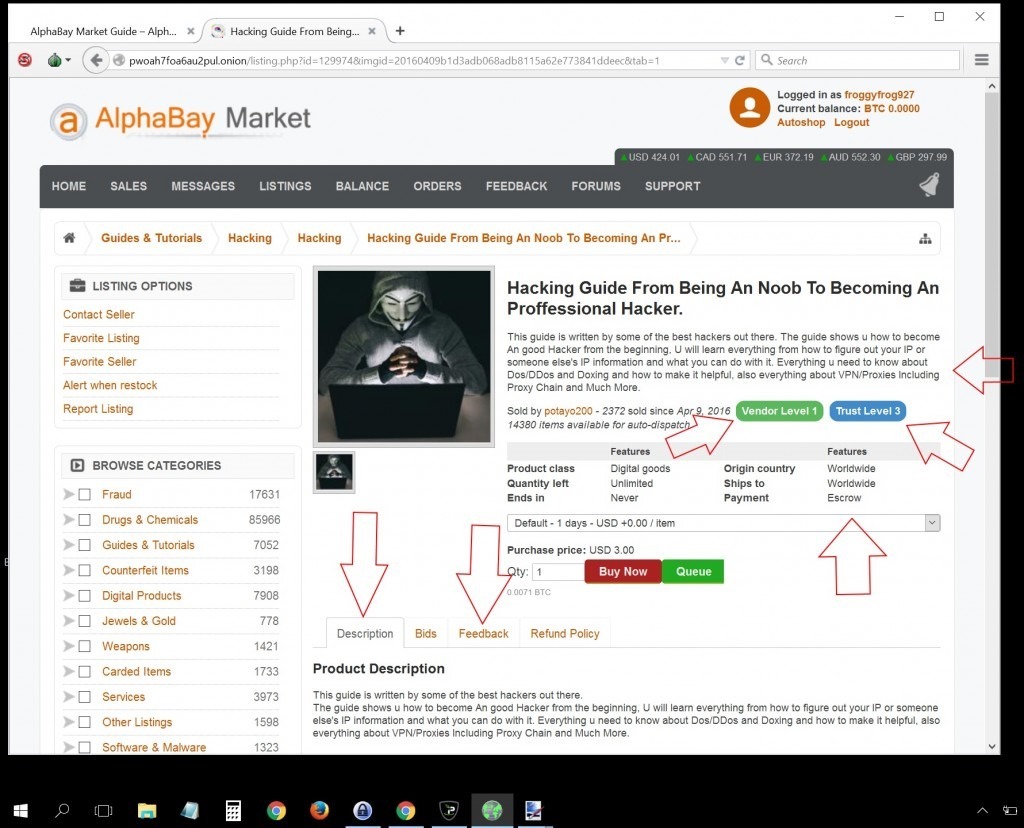Click the site identity globe icon

pyautogui.click(x=119, y=61)
